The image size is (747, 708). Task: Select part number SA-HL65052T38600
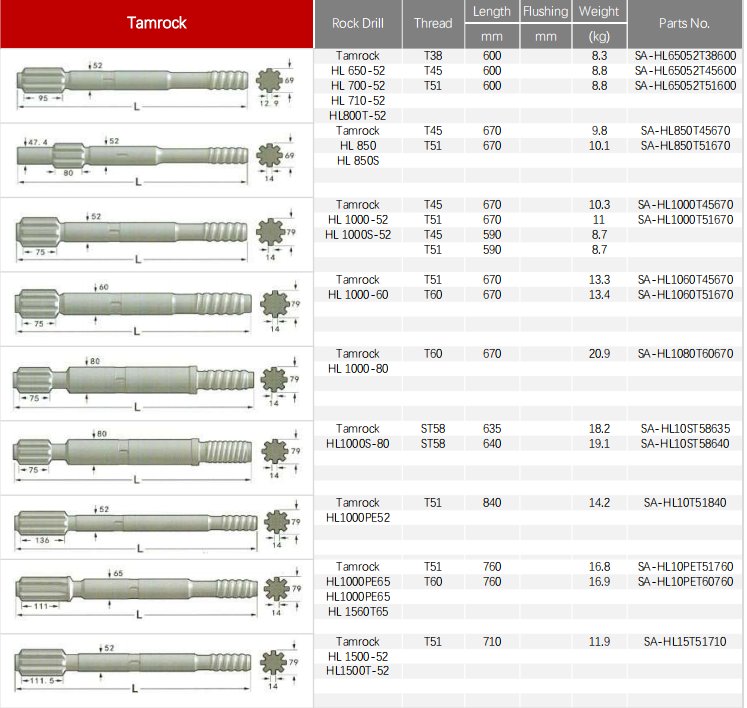point(685,56)
